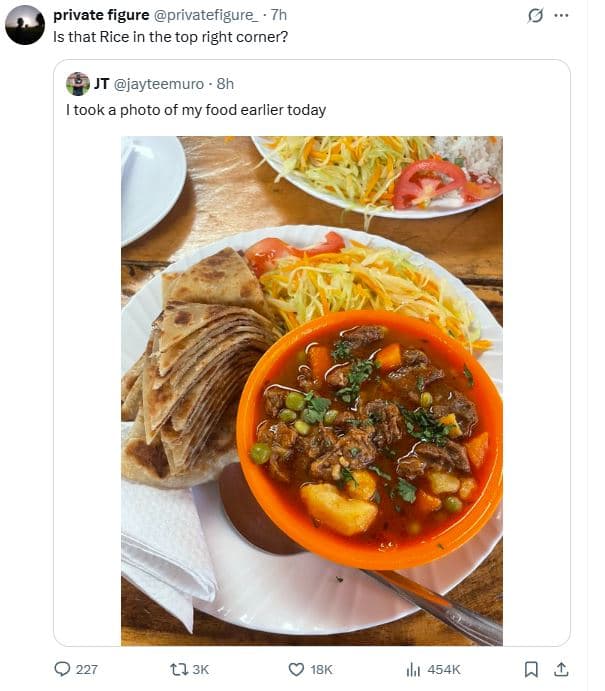Open the view analytics bar chart icon
The height and width of the screenshot is (691, 605).
click(x=413, y=669)
